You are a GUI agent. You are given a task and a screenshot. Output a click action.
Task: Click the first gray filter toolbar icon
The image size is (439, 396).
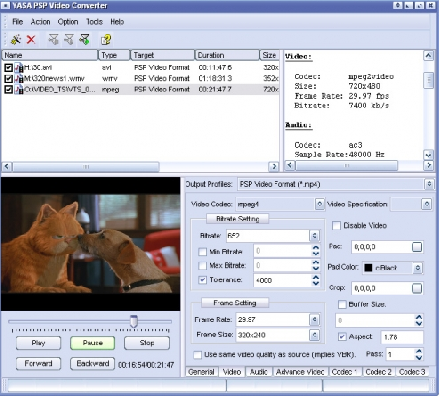click(x=53, y=39)
